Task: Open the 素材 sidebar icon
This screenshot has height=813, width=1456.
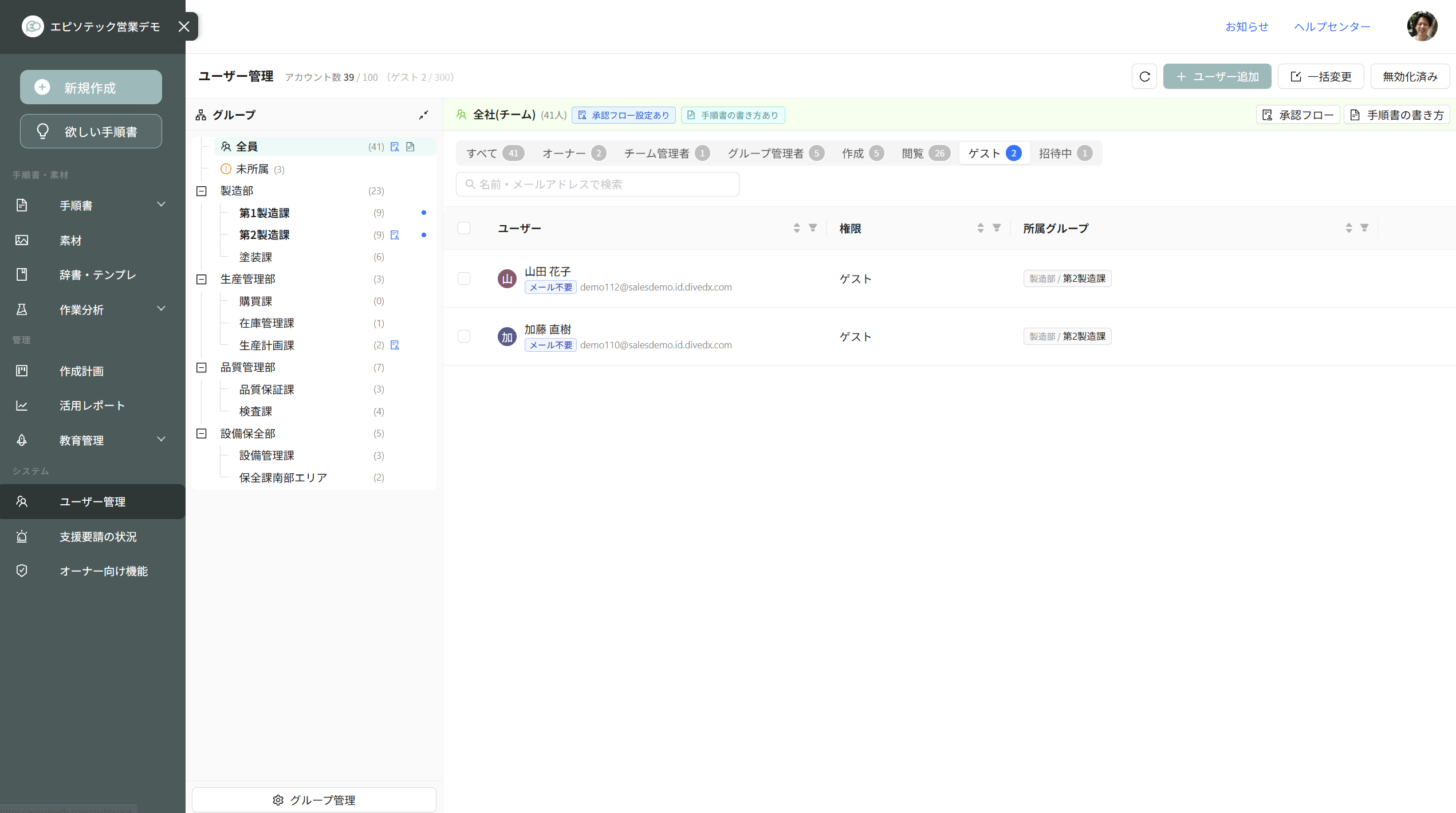Action: (x=22, y=240)
